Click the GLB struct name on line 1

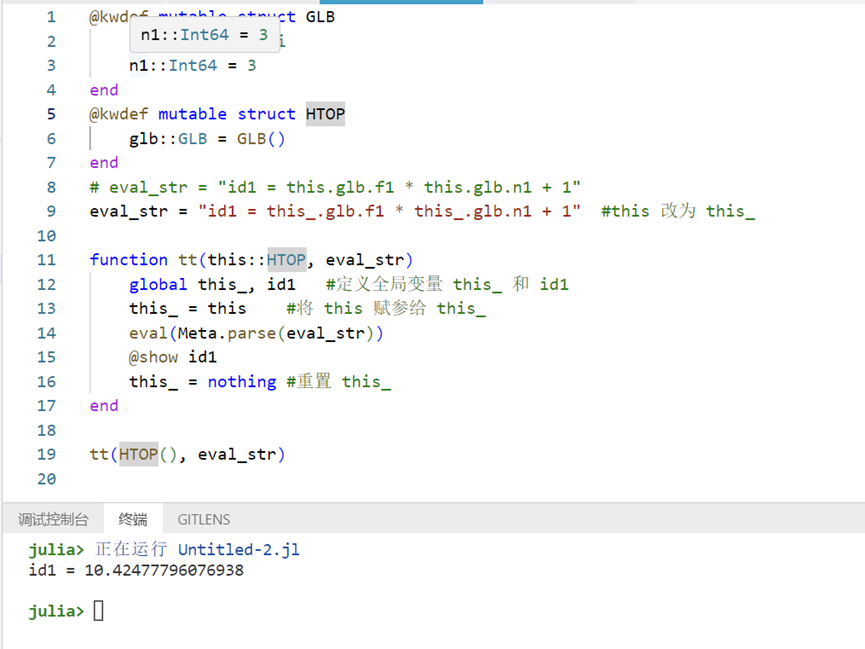(320, 17)
